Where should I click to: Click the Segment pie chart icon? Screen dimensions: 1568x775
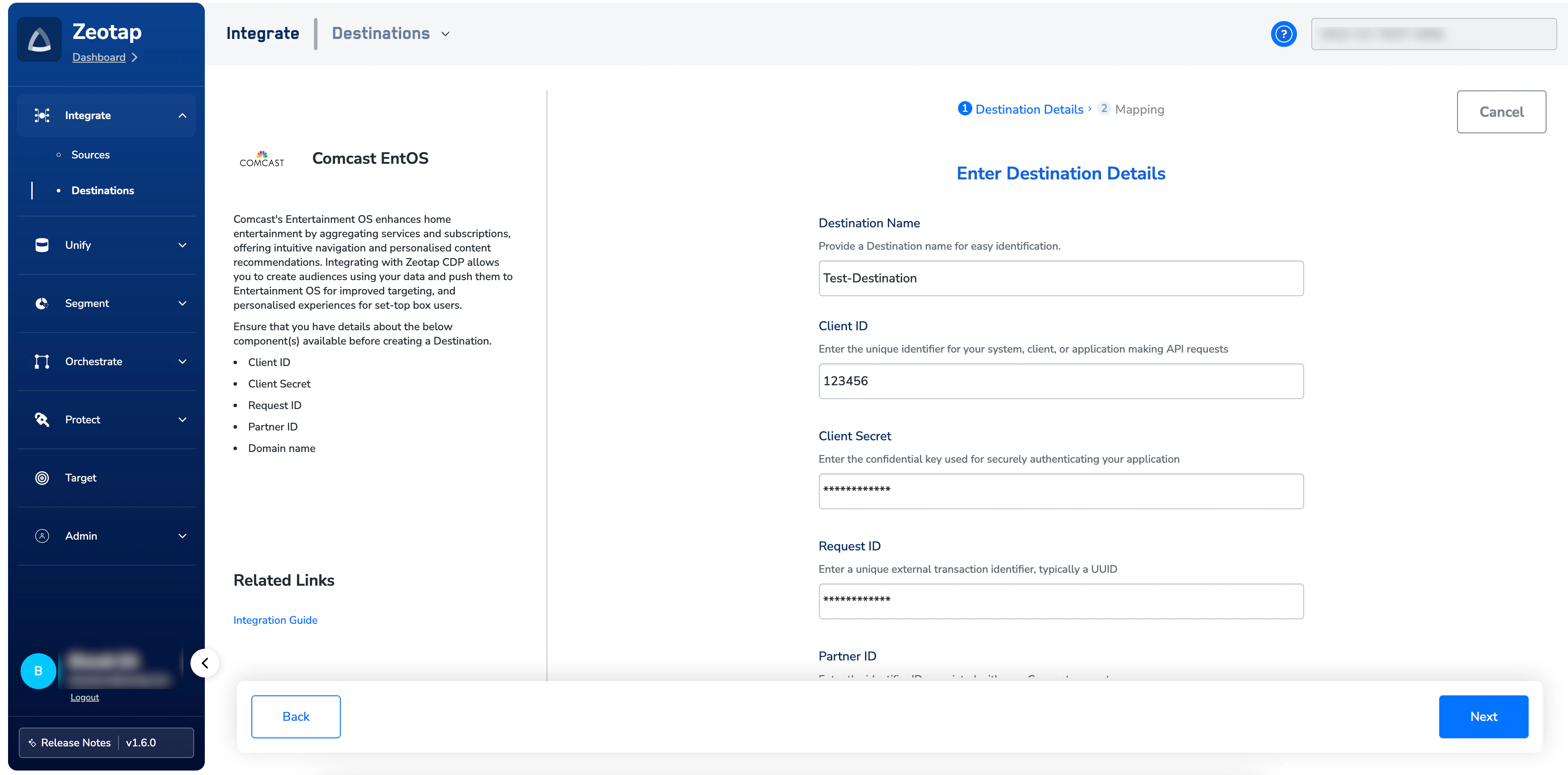(42, 303)
